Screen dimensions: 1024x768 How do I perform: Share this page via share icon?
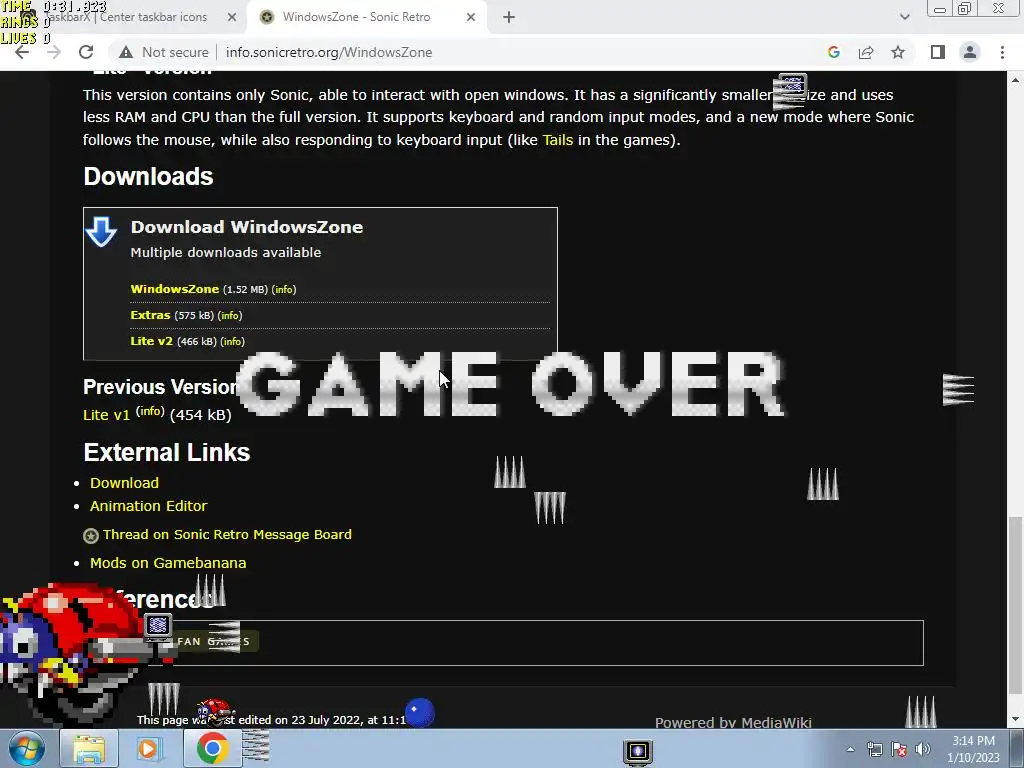[x=866, y=52]
